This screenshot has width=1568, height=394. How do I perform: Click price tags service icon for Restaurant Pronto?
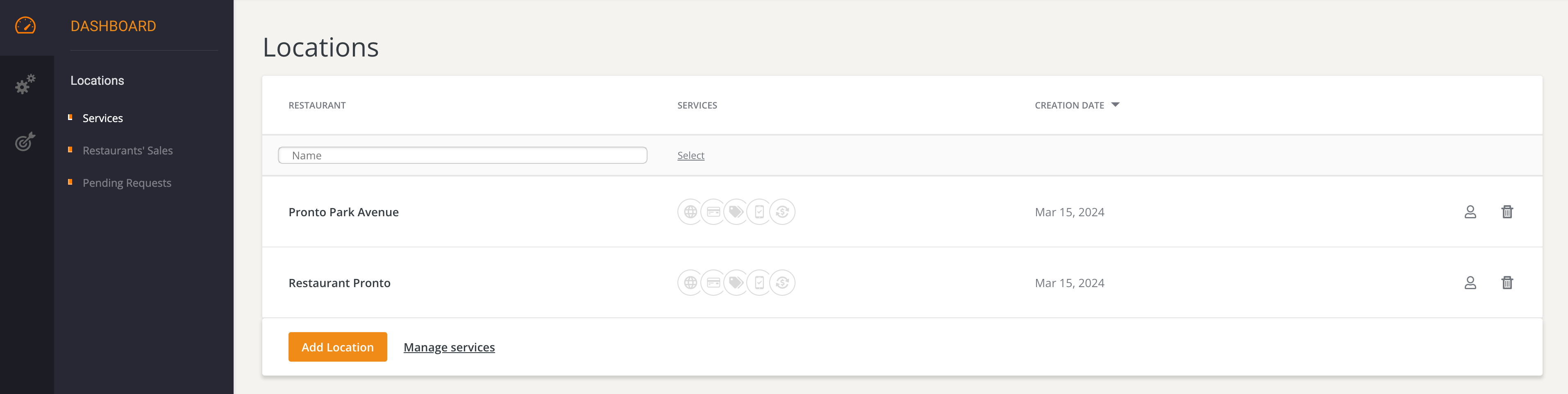point(736,283)
